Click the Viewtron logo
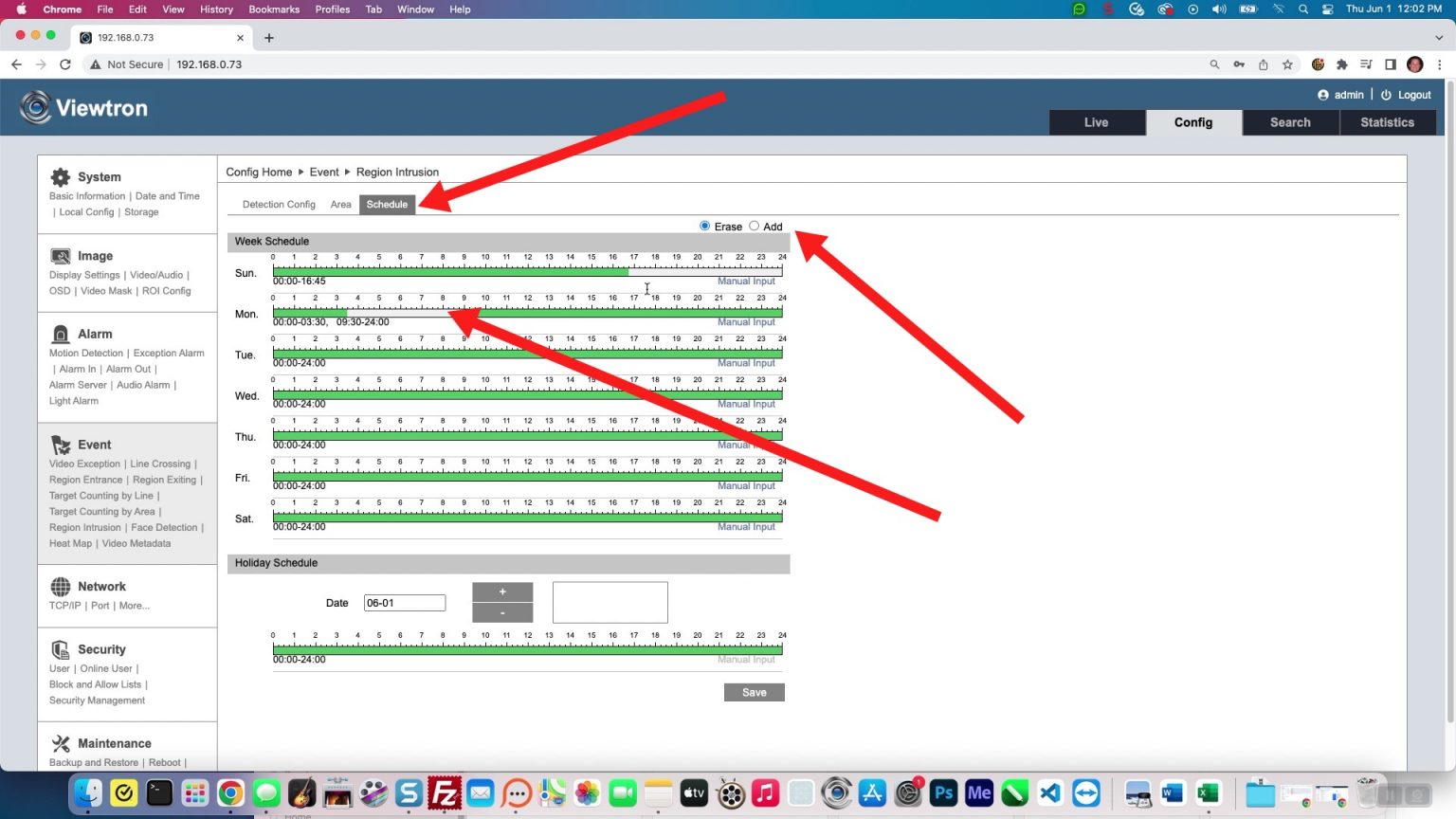Screen dimensions: 1456x819 (84, 108)
